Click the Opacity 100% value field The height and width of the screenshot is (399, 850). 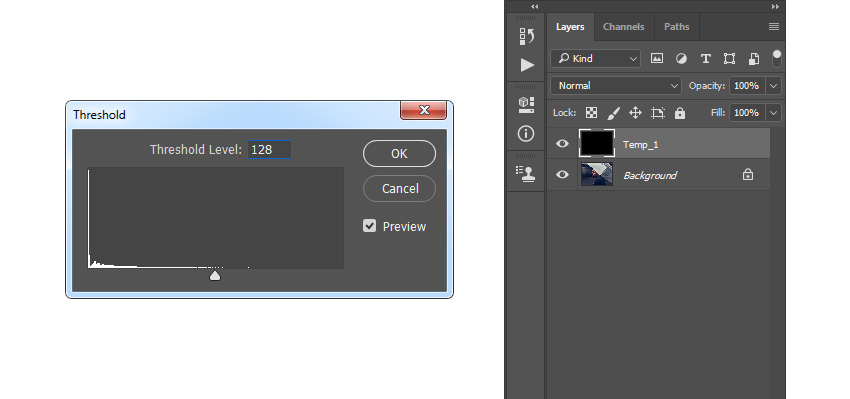748,86
